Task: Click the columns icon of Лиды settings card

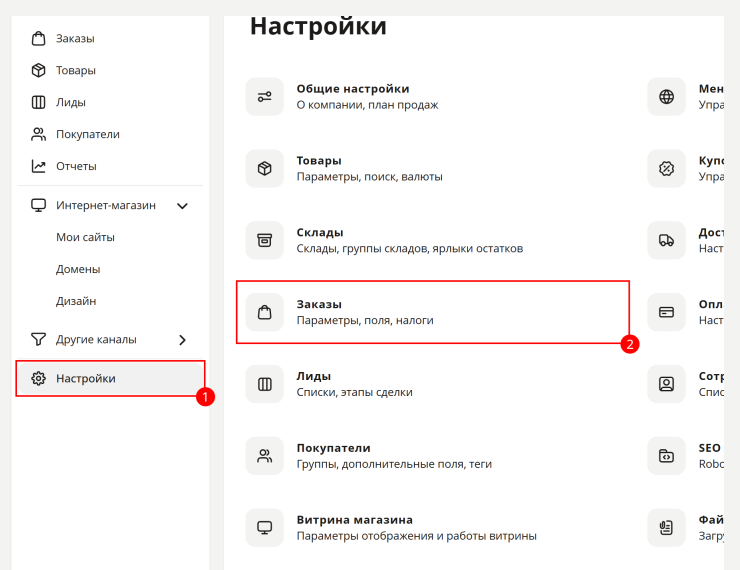Action: tap(265, 384)
